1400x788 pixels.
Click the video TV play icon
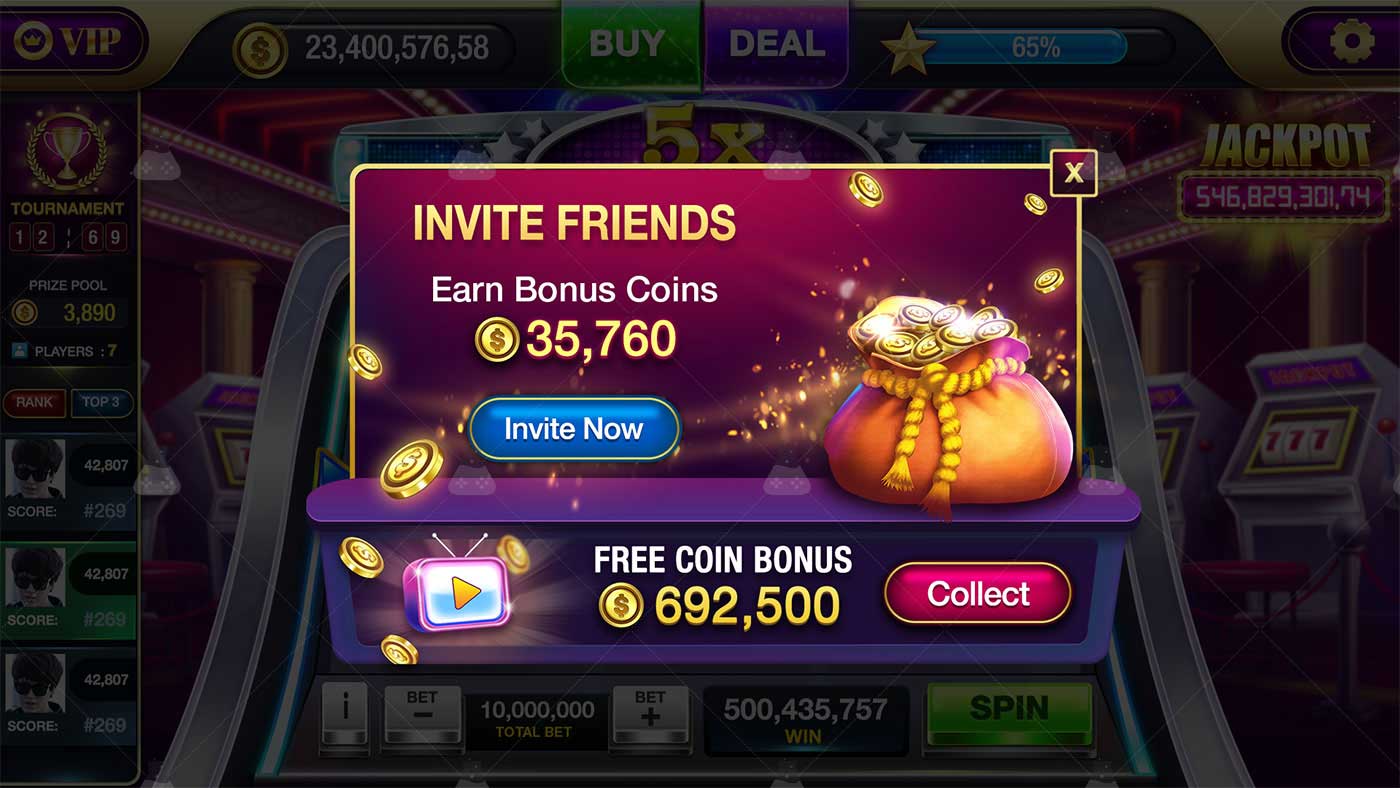click(457, 592)
